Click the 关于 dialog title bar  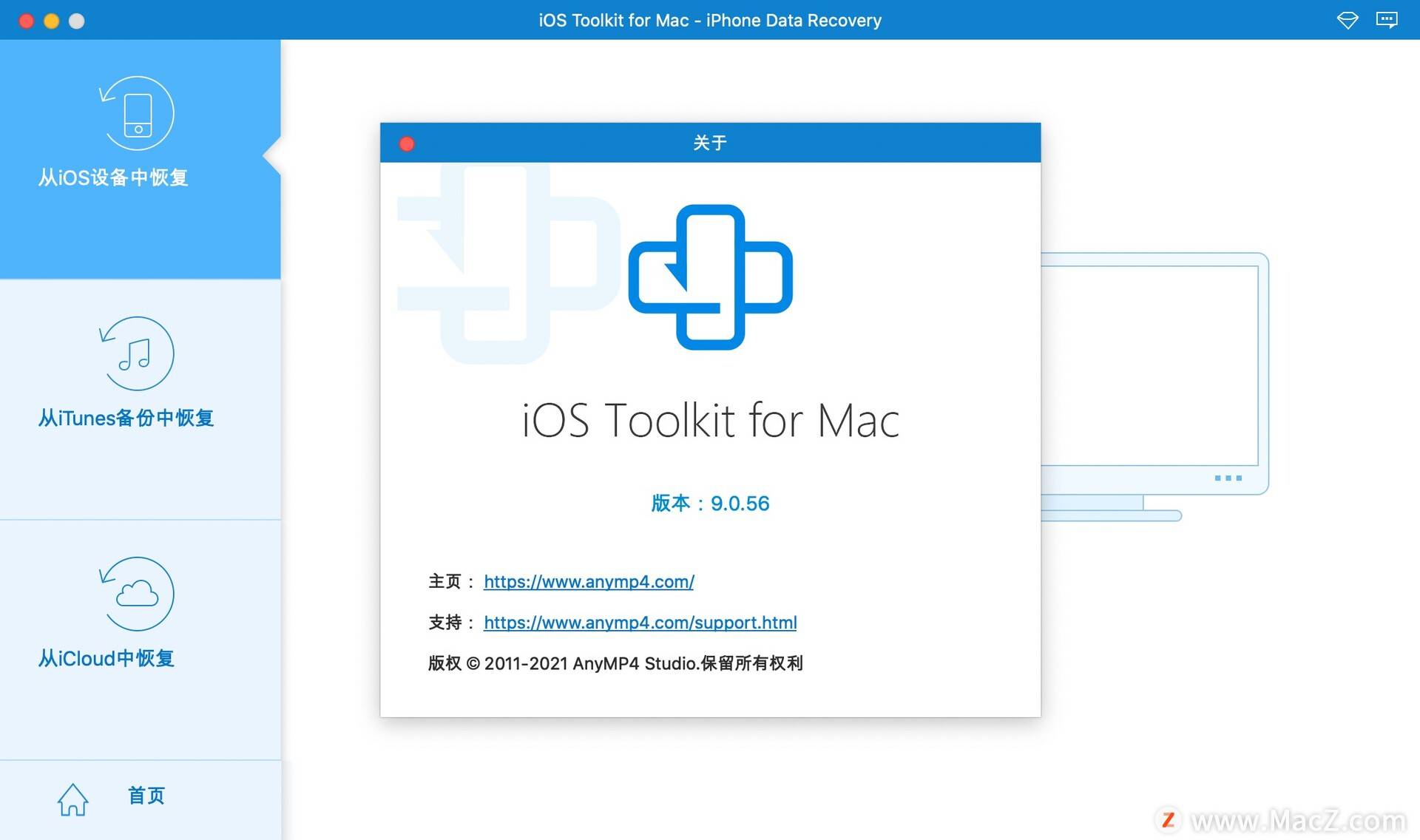click(710, 142)
